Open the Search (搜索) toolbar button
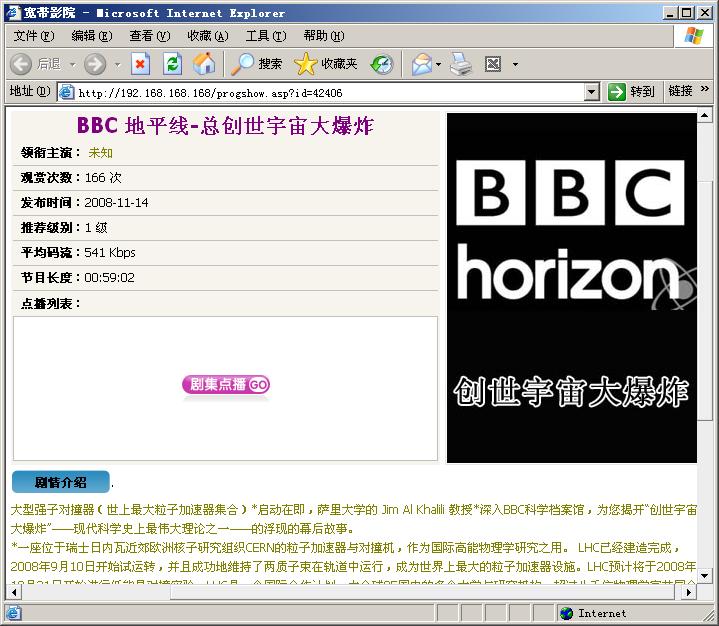Viewport: 719px width, 626px height. pyautogui.click(x=256, y=64)
